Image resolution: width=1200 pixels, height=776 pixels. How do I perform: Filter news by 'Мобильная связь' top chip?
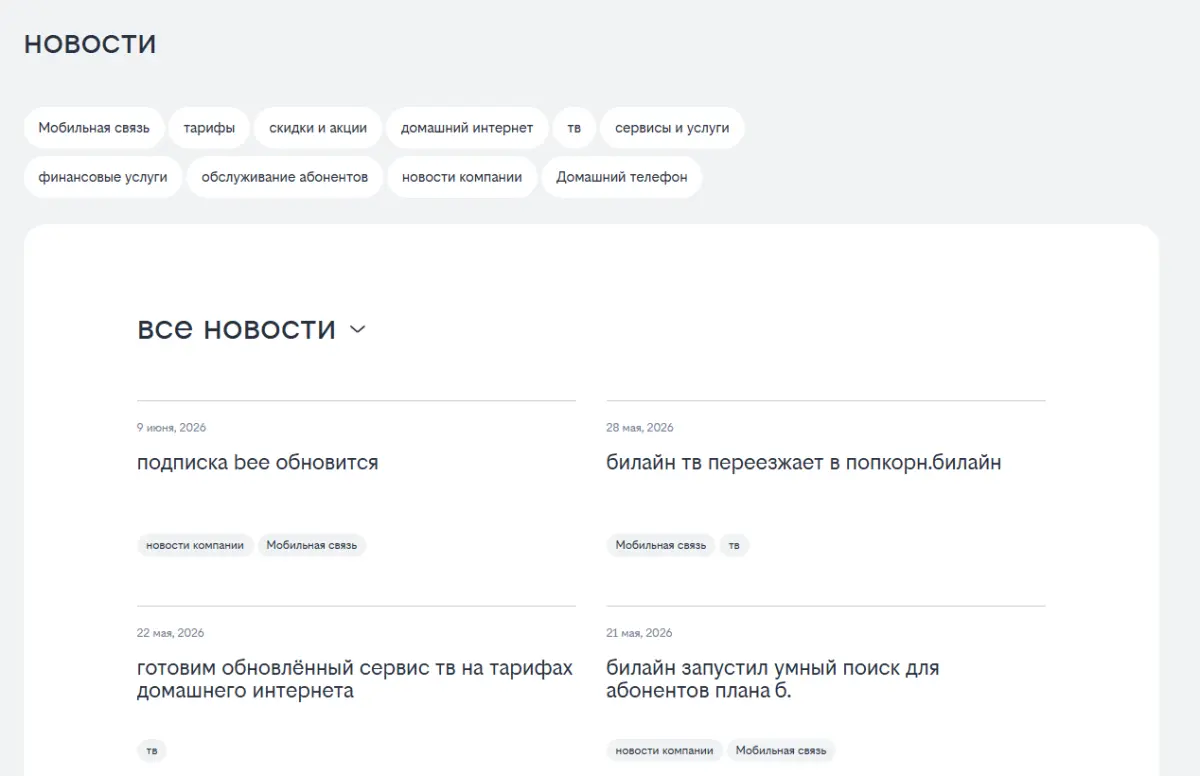94,128
